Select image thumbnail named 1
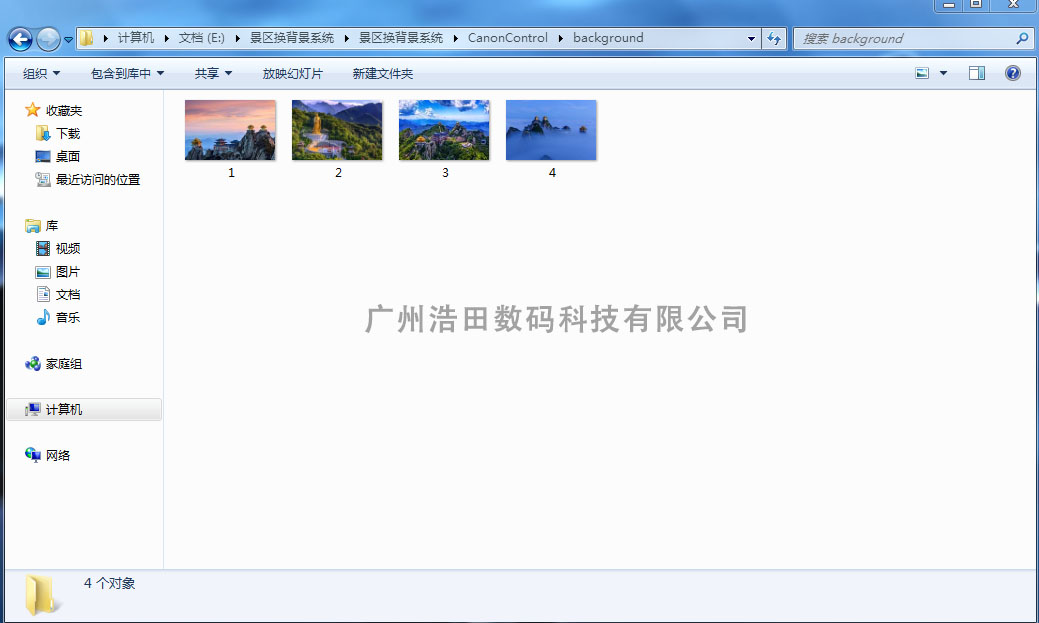This screenshot has width=1039, height=623. pos(230,131)
